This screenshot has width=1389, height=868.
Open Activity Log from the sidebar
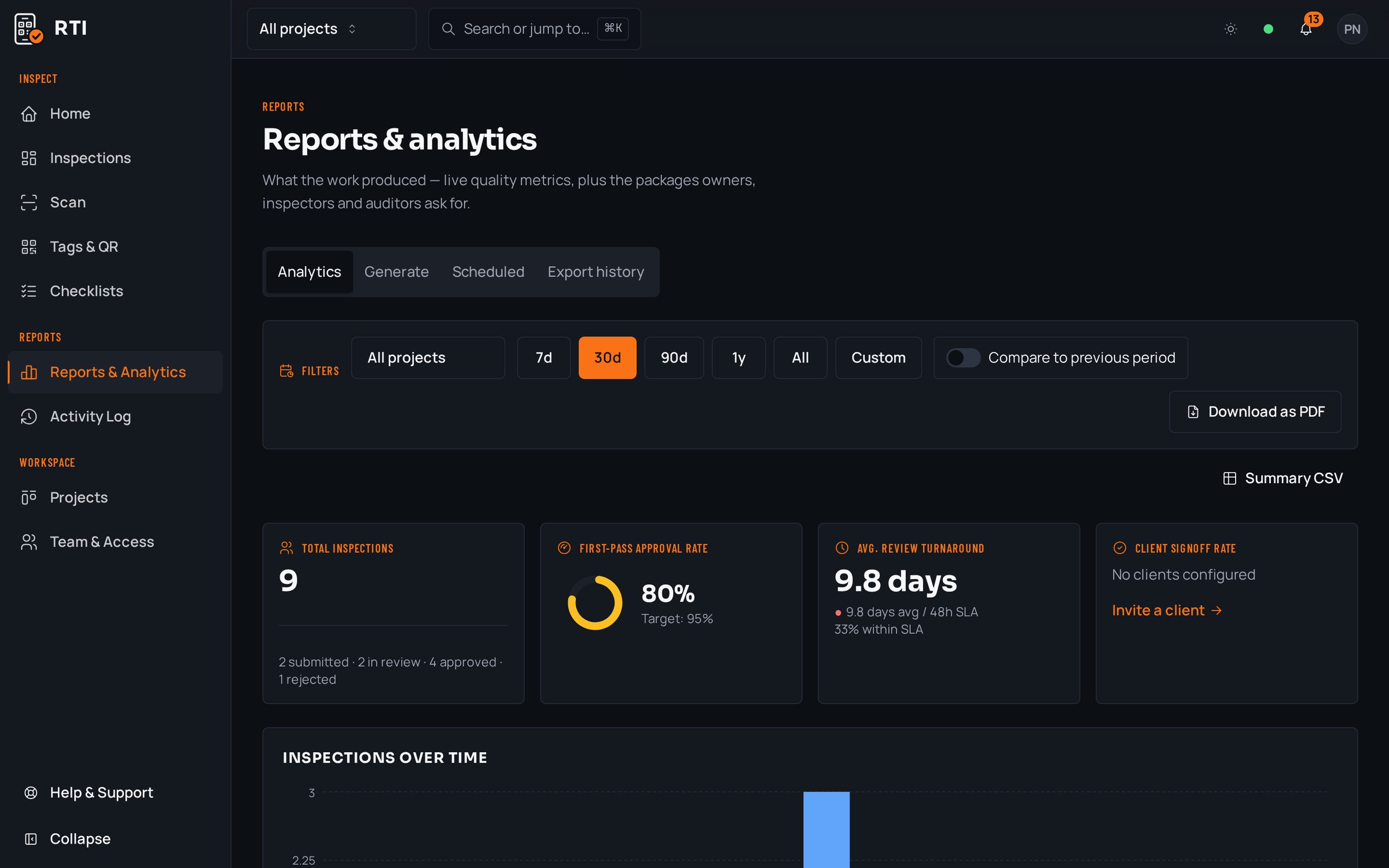115,417
